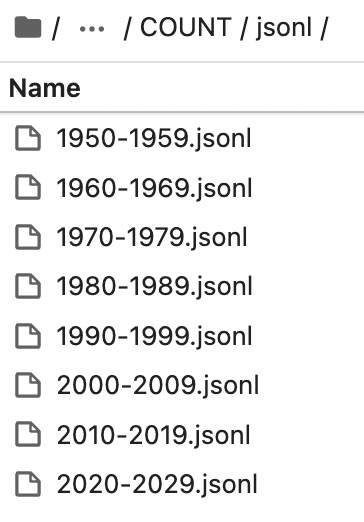Click the root folder icon in breadcrumb
The width and height of the screenshot is (364, 522).
pos(28,28)
